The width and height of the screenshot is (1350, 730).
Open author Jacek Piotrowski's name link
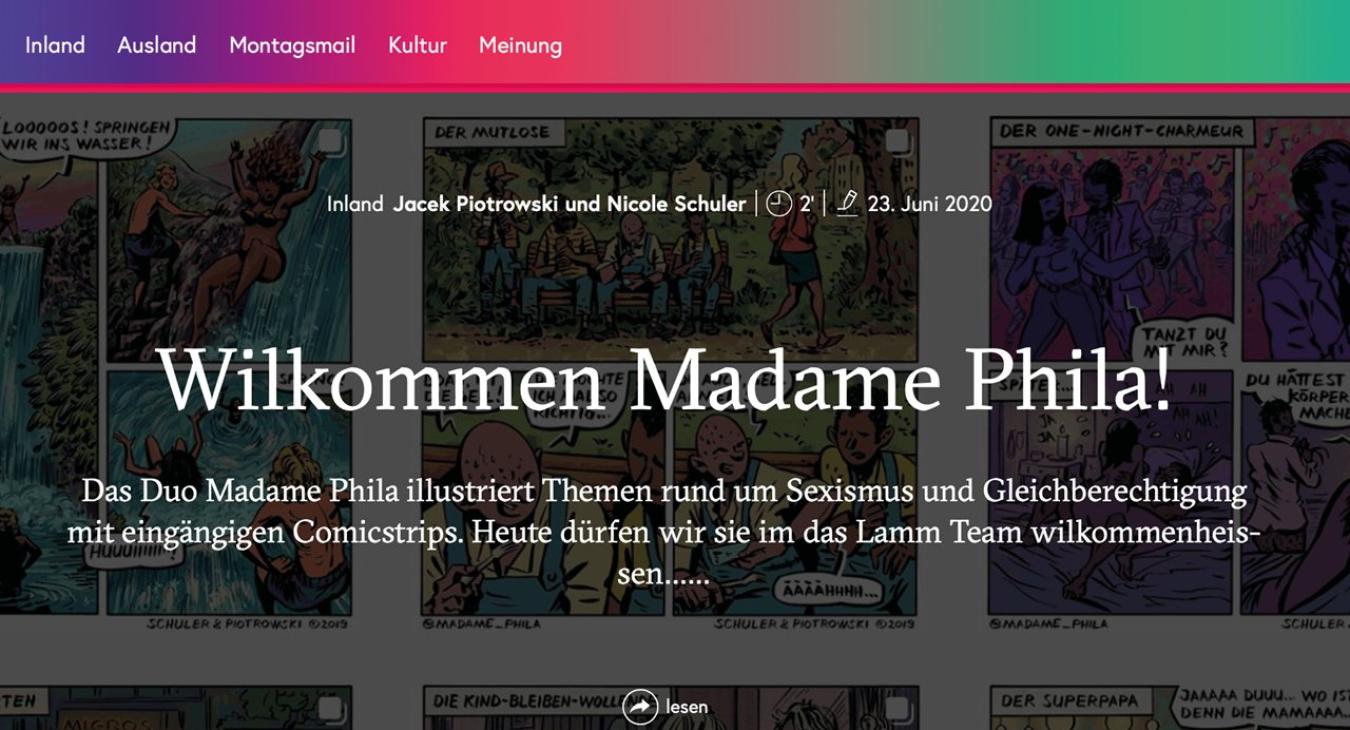pos(476,204)
